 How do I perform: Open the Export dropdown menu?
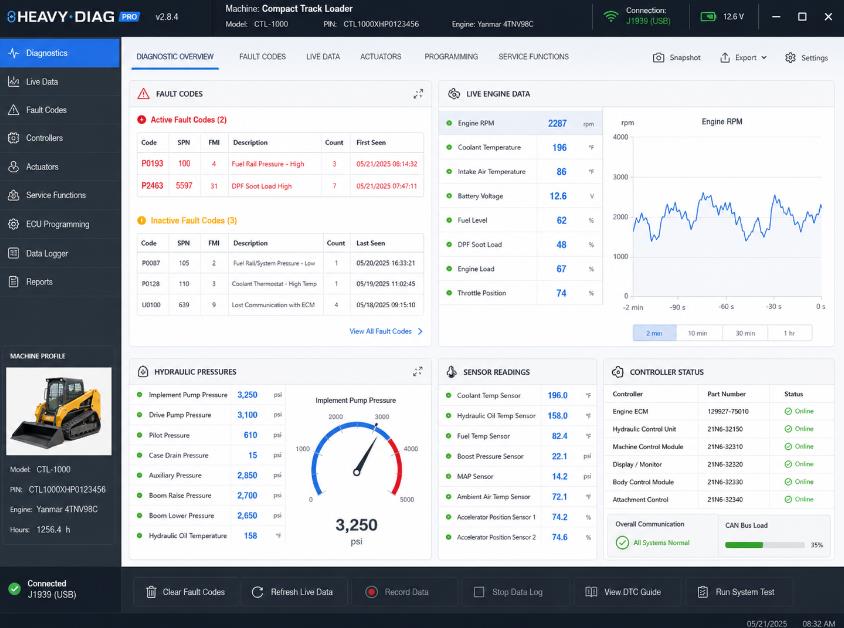click(x=743, y=58)
